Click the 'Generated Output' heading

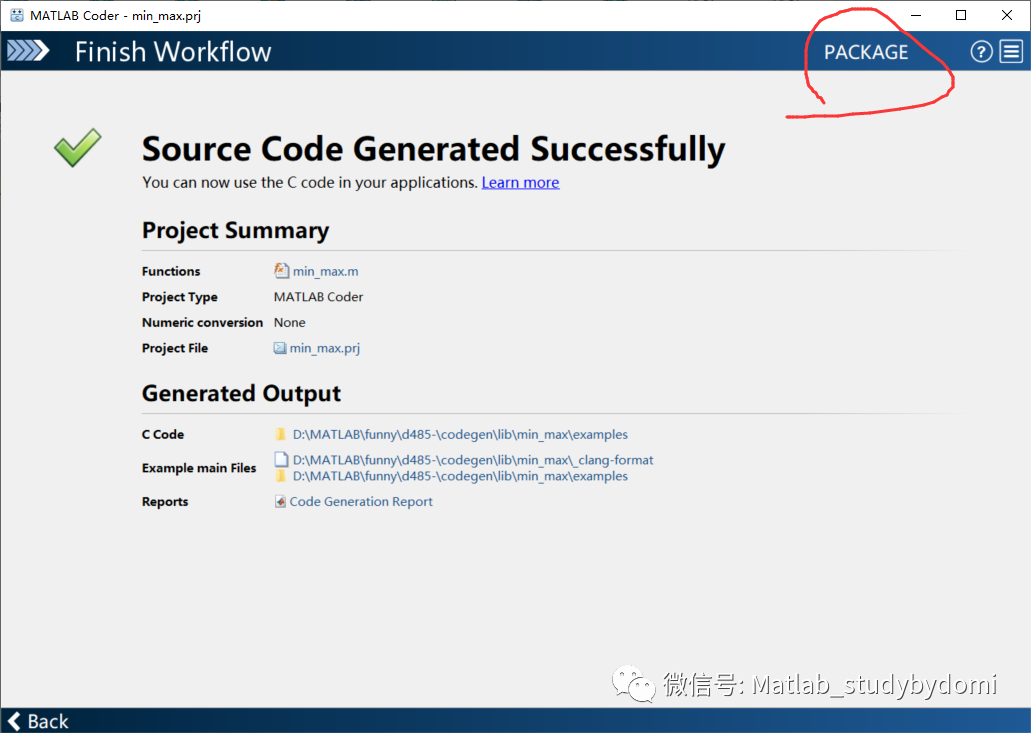241,393
